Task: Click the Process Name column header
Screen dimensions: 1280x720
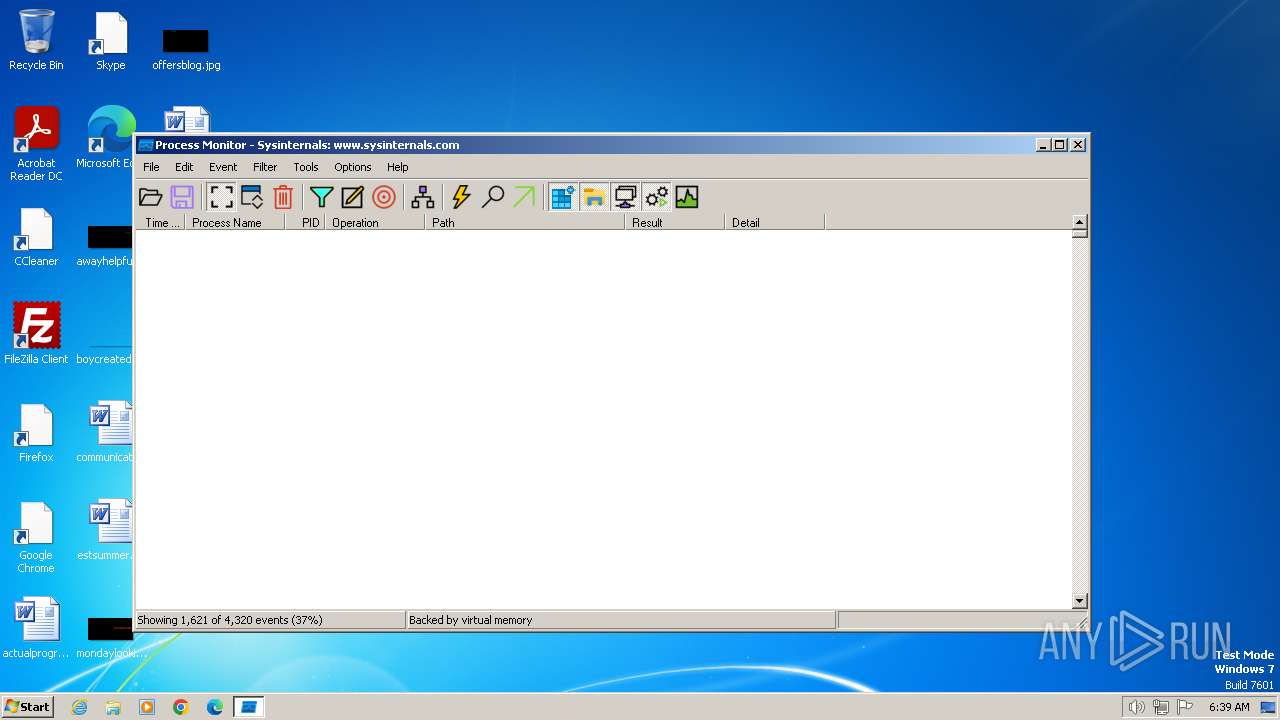Action: click(235, 222)
